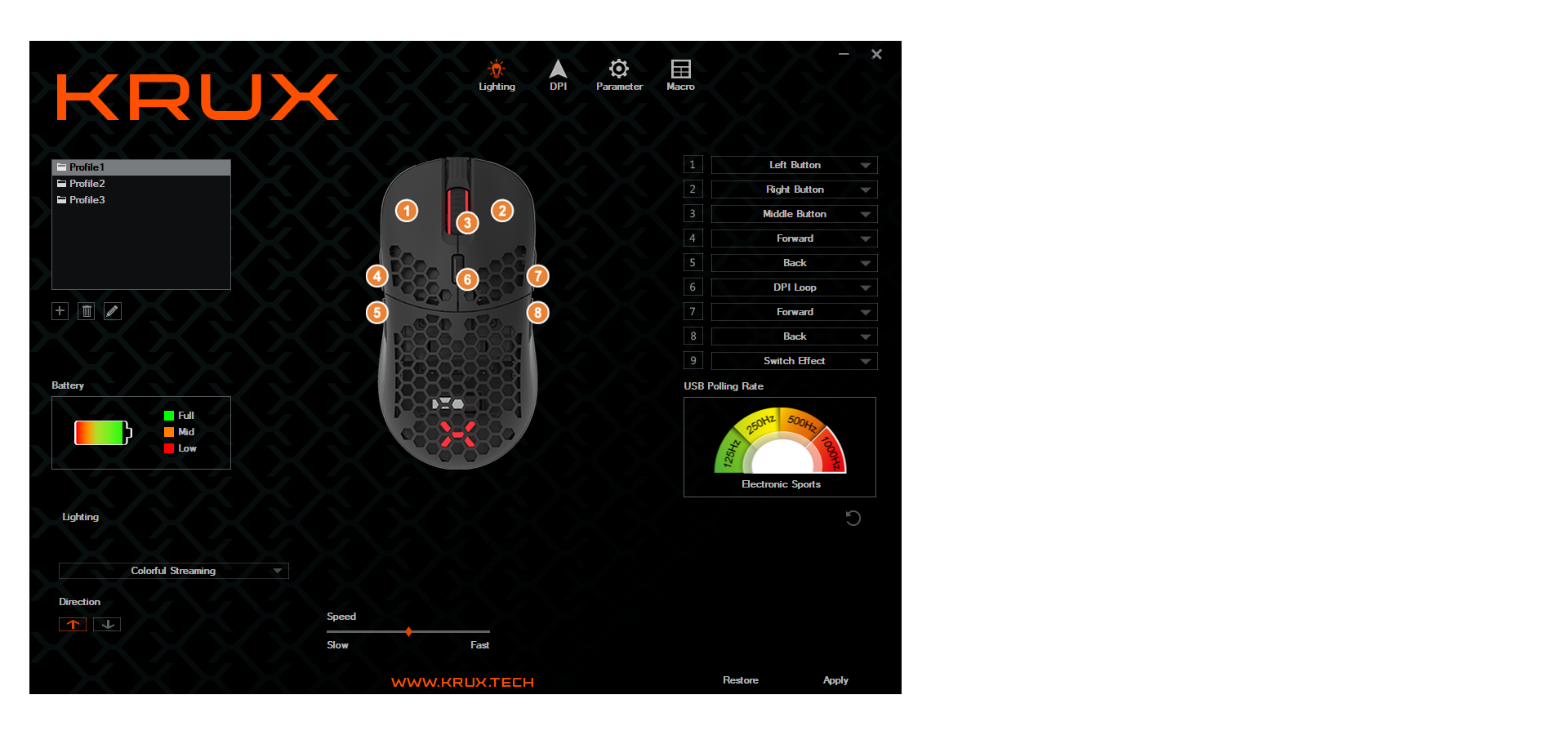The height and width of the screenshot is (735, 1568).
Task: Click mouse button marker 2
Action: (502, 211)
